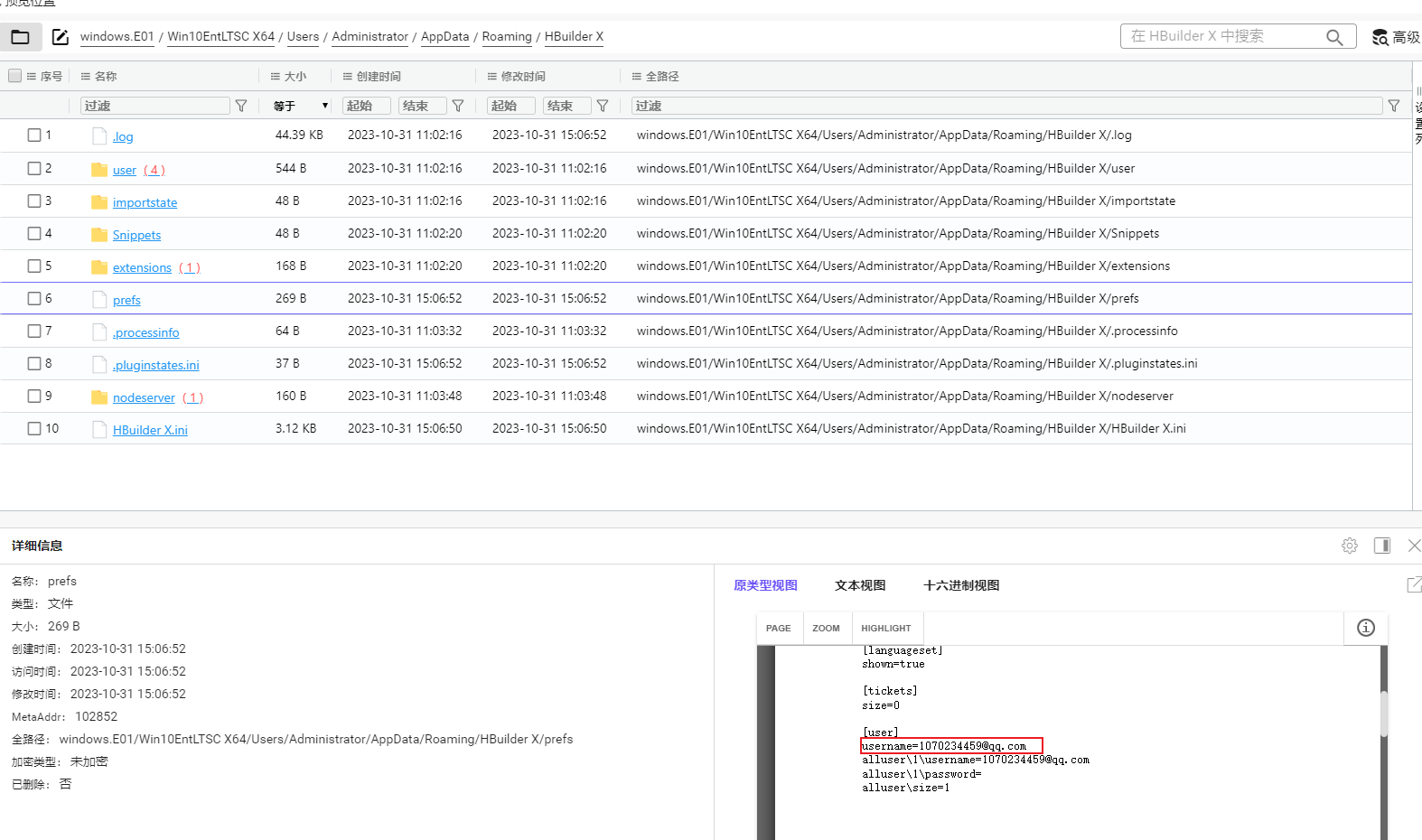Navigate to Win10EntLTSC X64 breadcrumb
Viewport: 1422px width, 840px height.
tap(221, 37)
